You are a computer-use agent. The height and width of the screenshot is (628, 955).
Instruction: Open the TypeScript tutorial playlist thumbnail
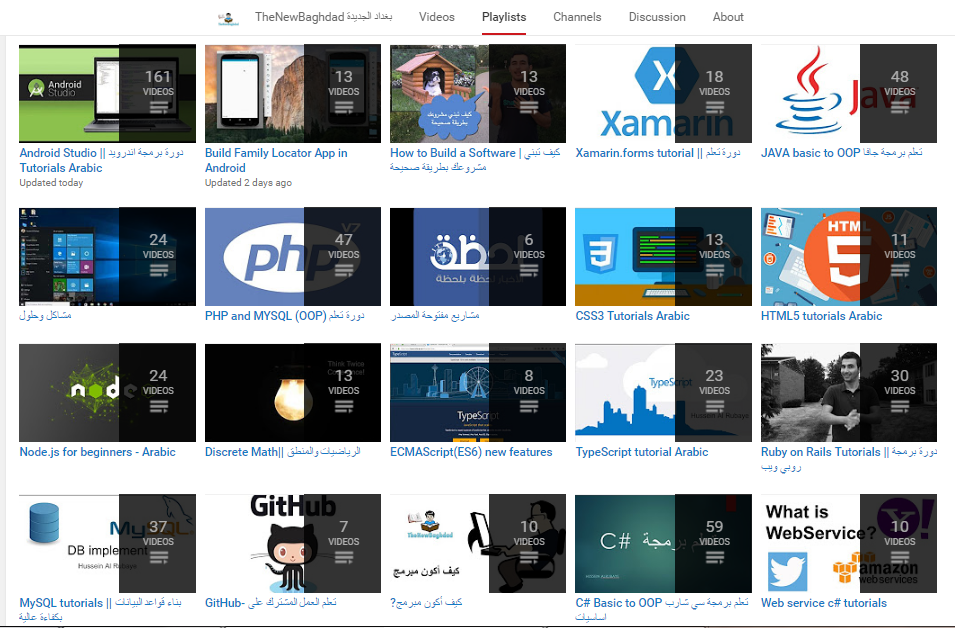[x=663, y=392]
